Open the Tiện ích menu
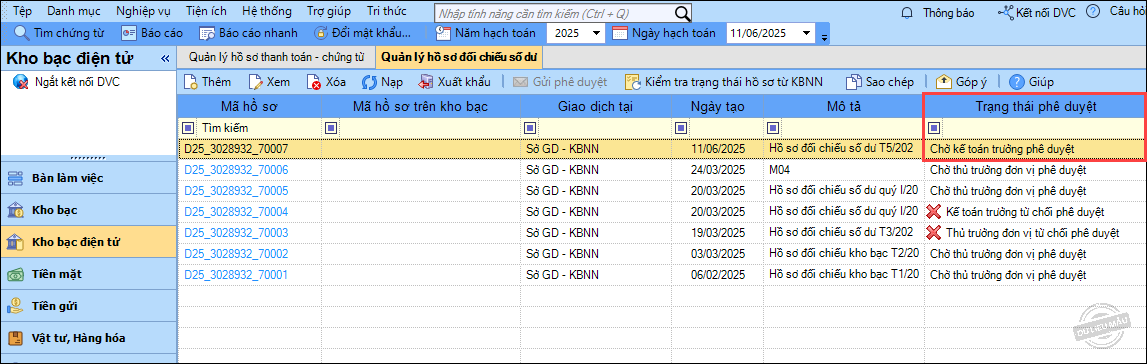Viewport: 1147px width, 364px height. [x=206, y=11]
